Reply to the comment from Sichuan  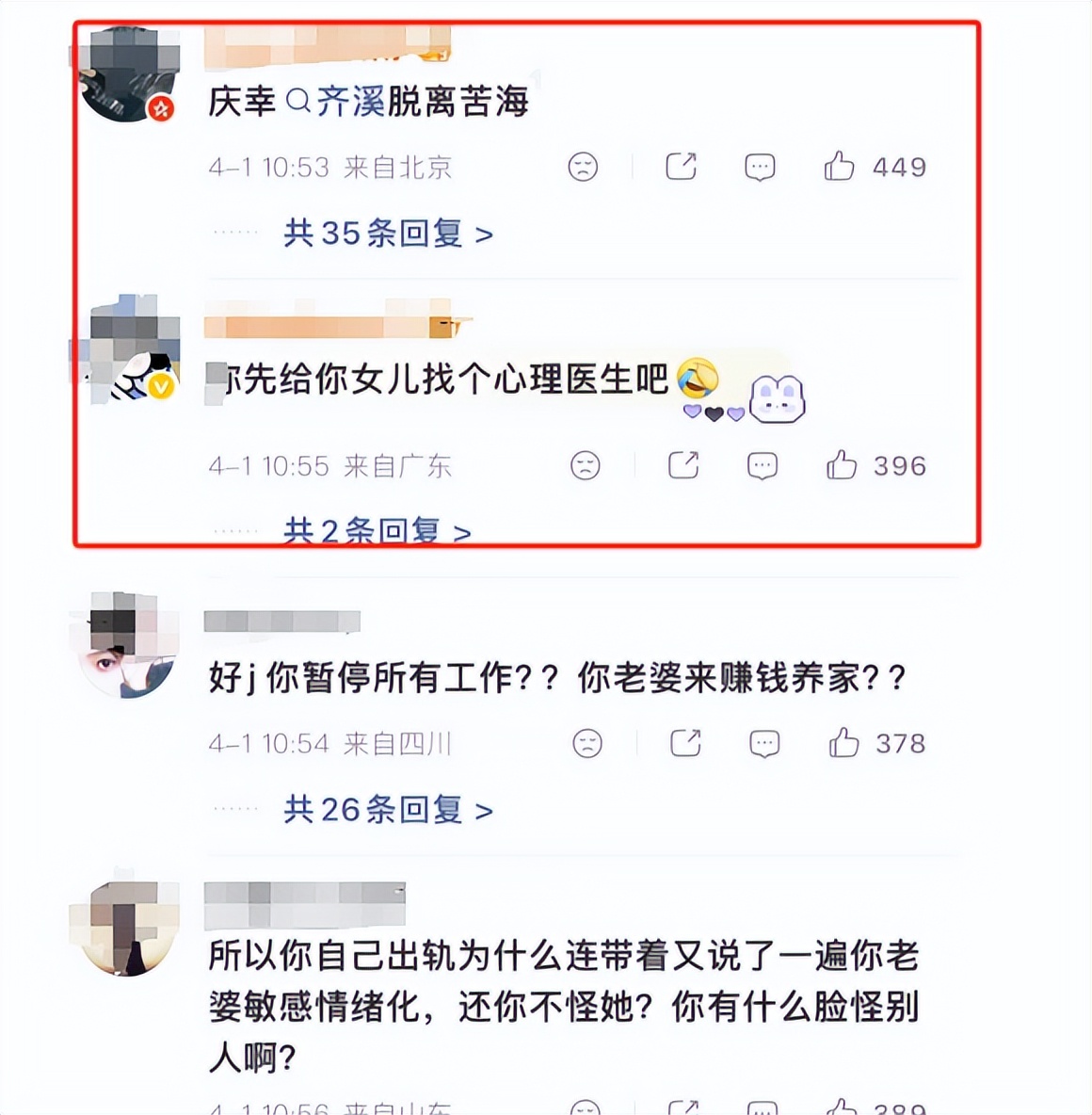[764, 743]
